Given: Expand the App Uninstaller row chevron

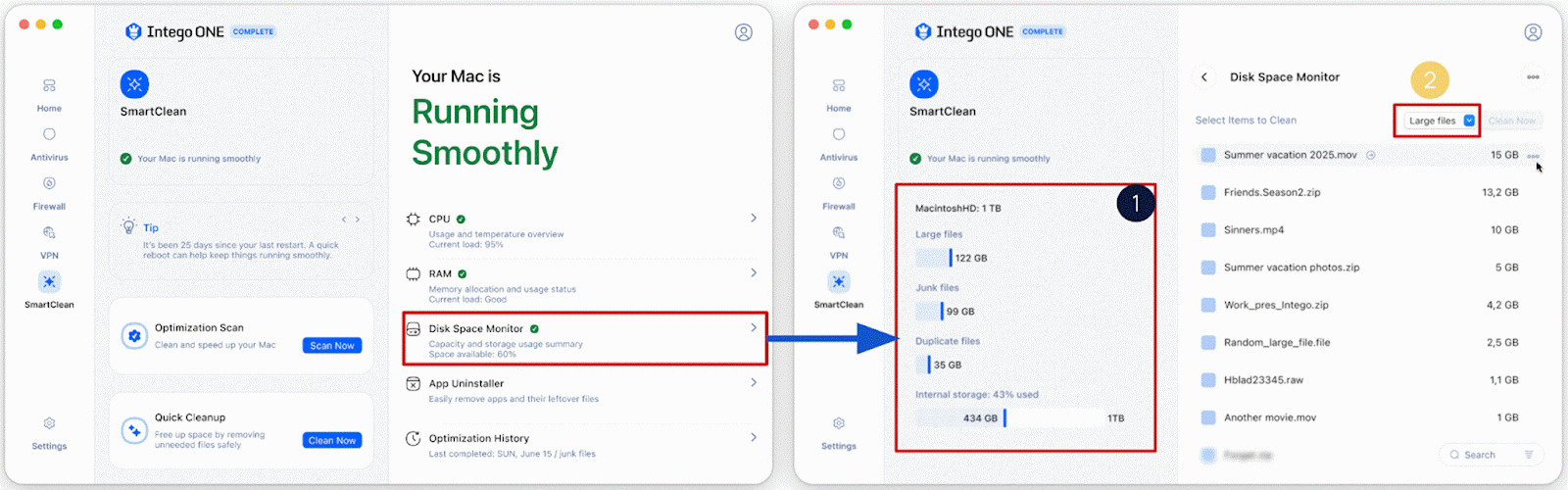Looking at the screenshot, I should (x=753, y=382).
